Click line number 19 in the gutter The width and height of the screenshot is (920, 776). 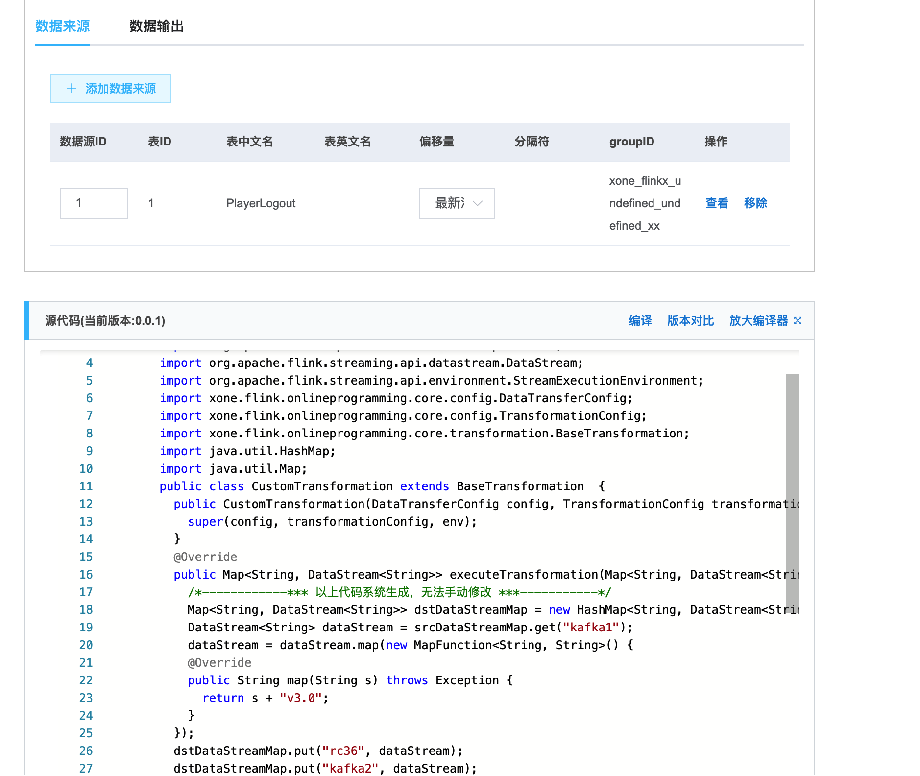86,627
